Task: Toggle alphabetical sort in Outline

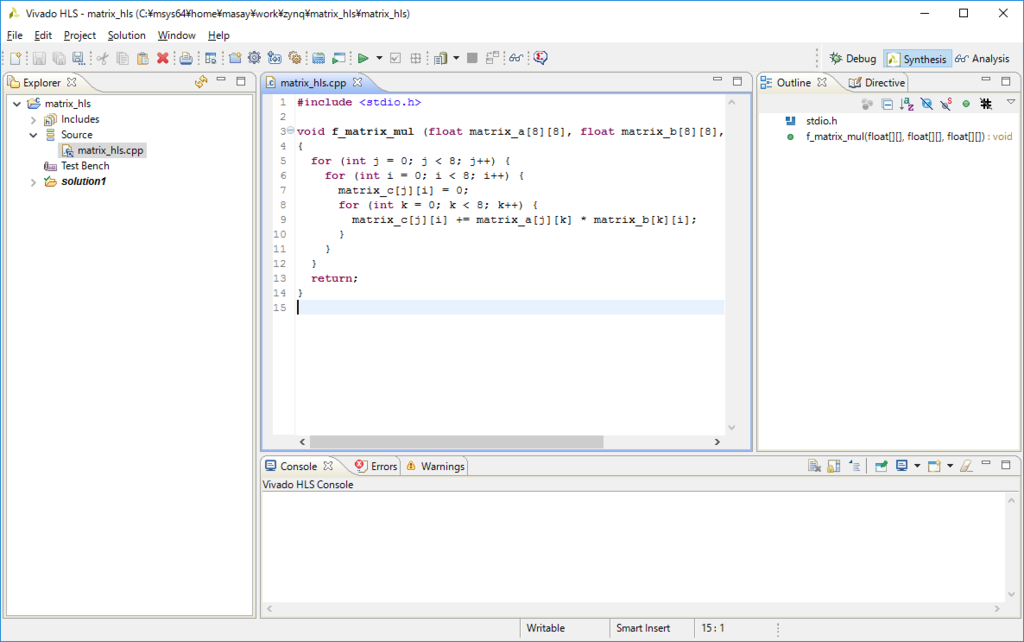Action: click(906, 104)
